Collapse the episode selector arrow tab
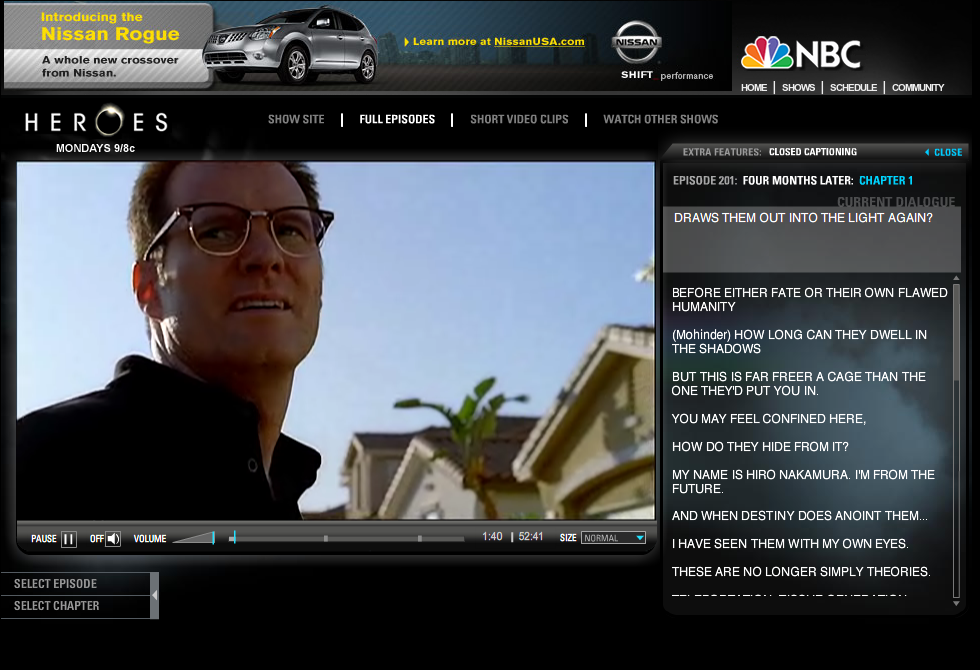The image size is (980, 670). coord(154,596)
